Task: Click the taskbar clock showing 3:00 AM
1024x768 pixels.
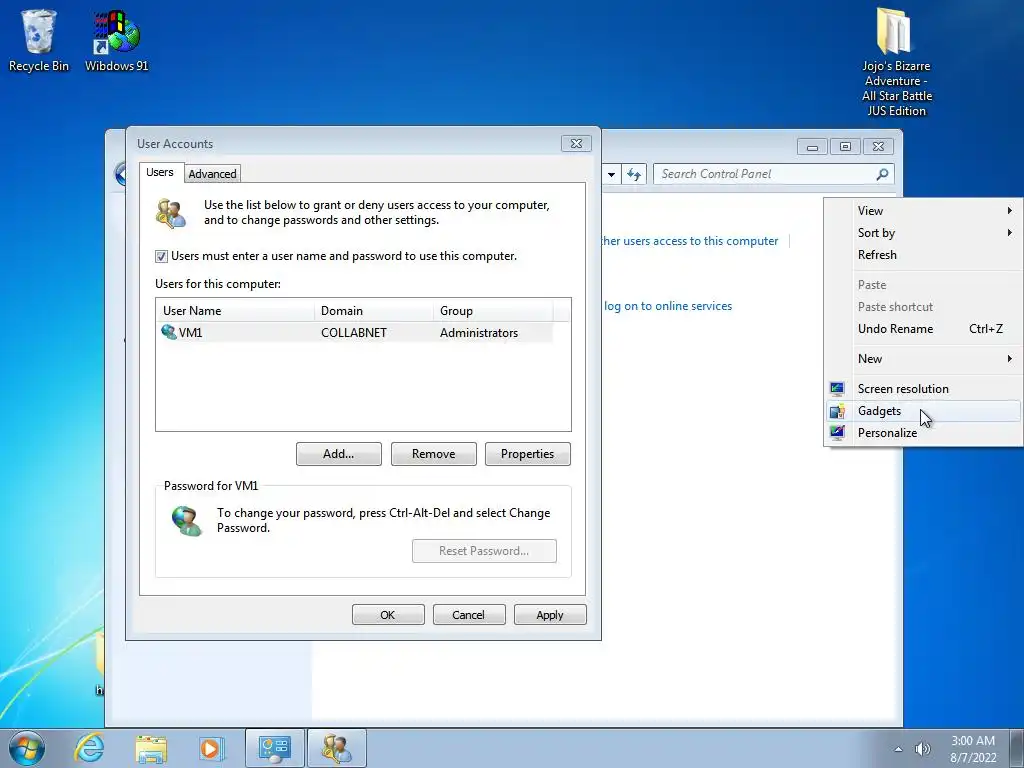Action: coord(973,749)
